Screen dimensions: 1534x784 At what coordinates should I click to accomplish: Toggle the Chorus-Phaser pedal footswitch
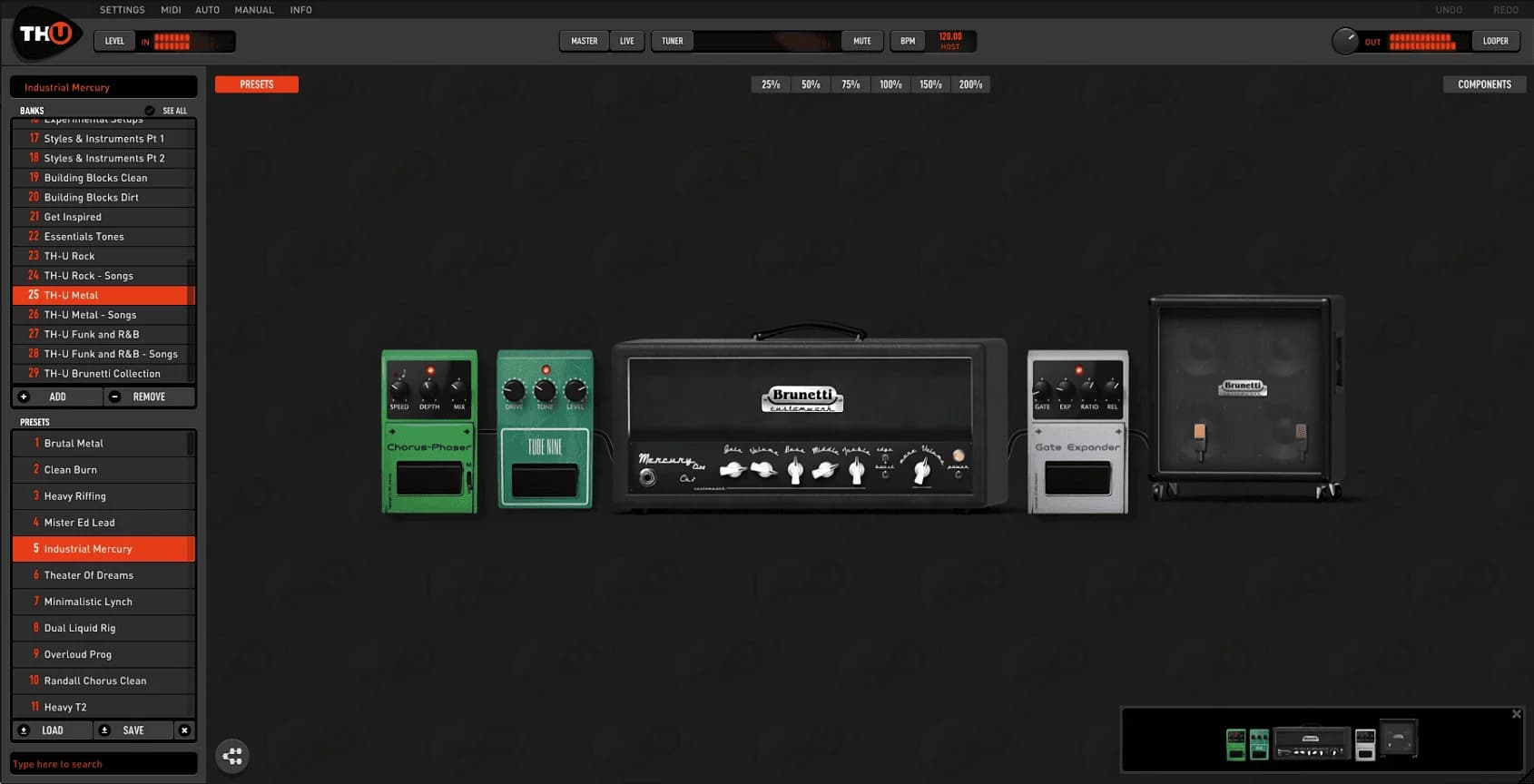[x=428, y=479]
